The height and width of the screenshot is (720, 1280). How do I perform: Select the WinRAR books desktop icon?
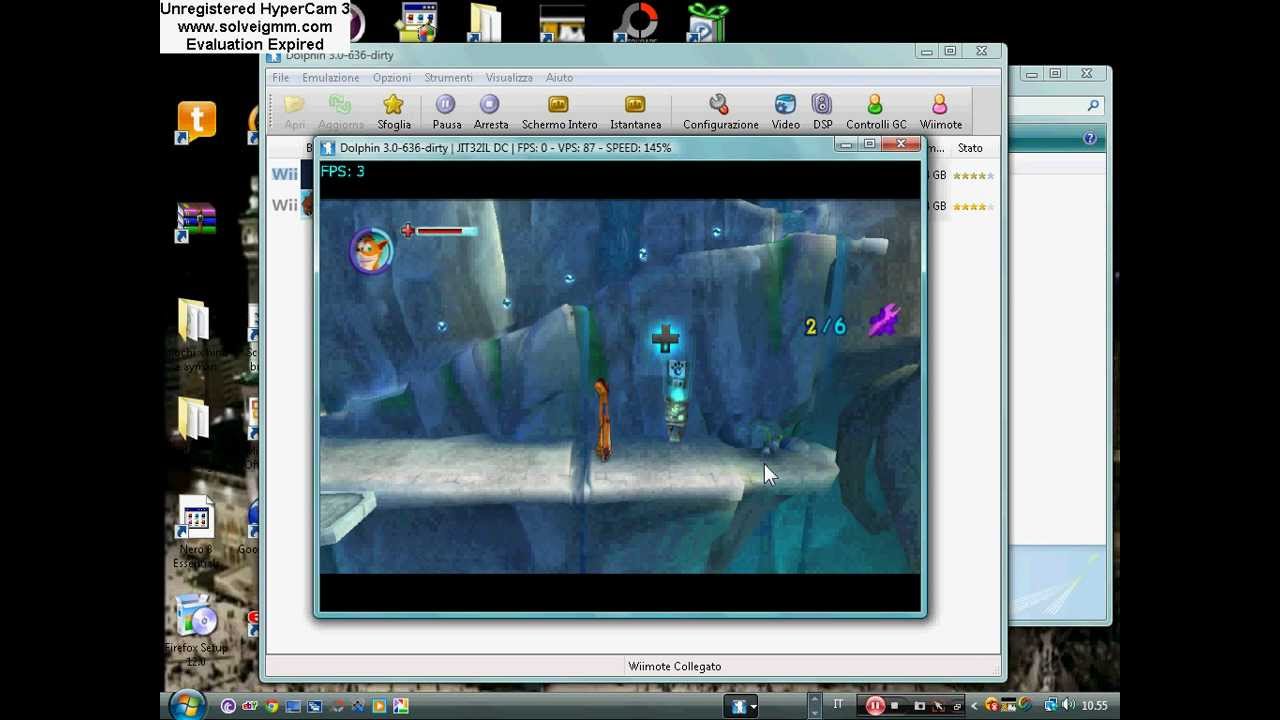click(x=196, y=222)
